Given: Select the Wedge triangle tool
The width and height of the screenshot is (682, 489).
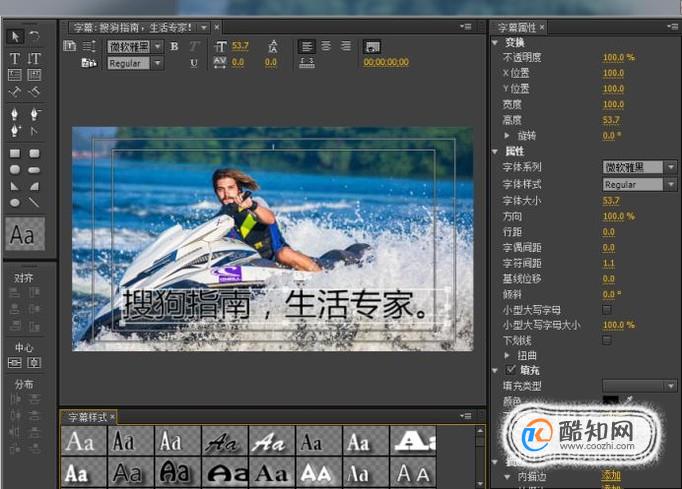Looking at the screenshot, I should [x=14, y=186].
